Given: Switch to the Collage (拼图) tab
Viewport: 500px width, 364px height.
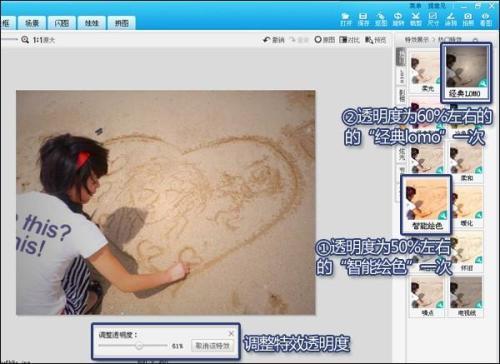Looking at the screenshot, I should [121, 23].
